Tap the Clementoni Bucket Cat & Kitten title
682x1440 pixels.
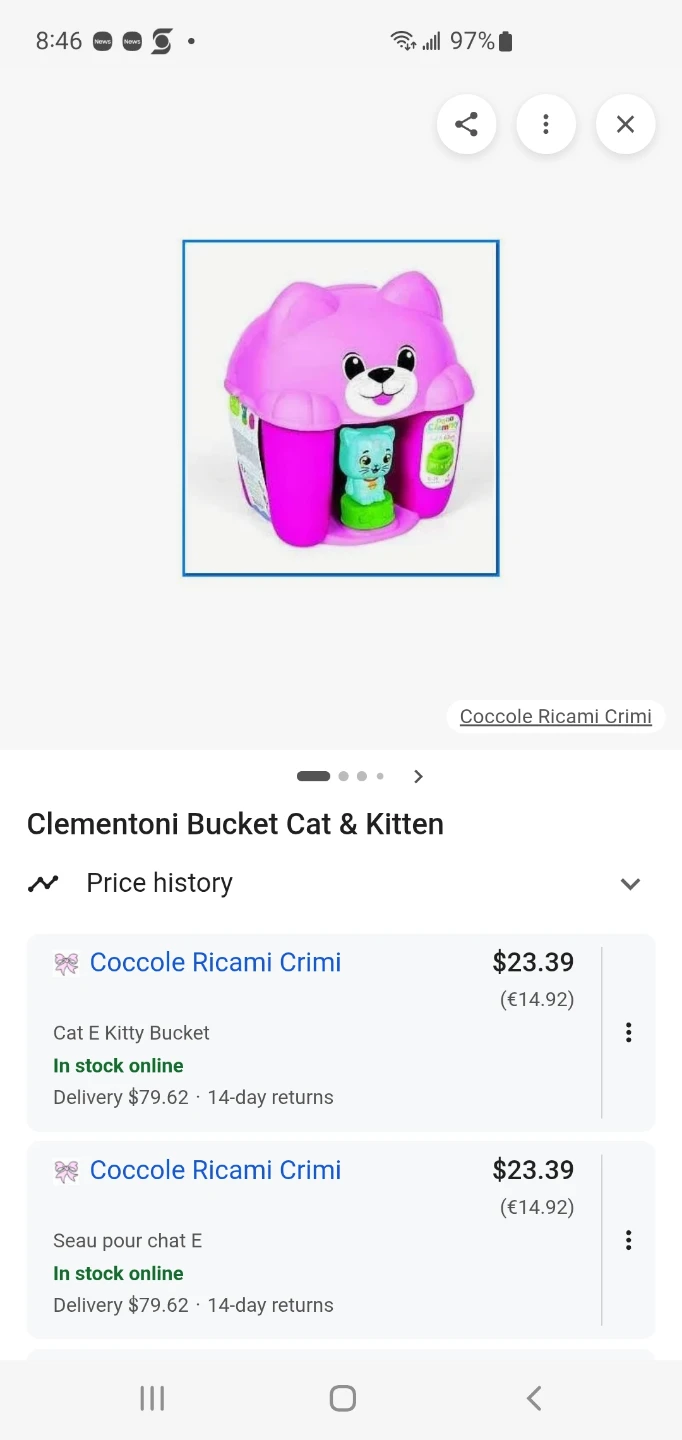[x=235, y=824]
